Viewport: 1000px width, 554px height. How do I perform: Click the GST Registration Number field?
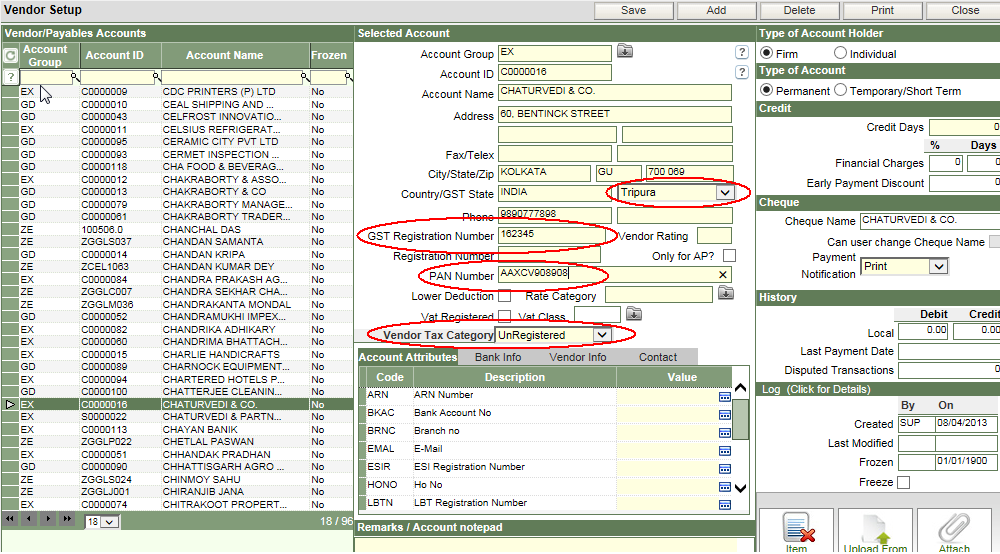[552, 235]
